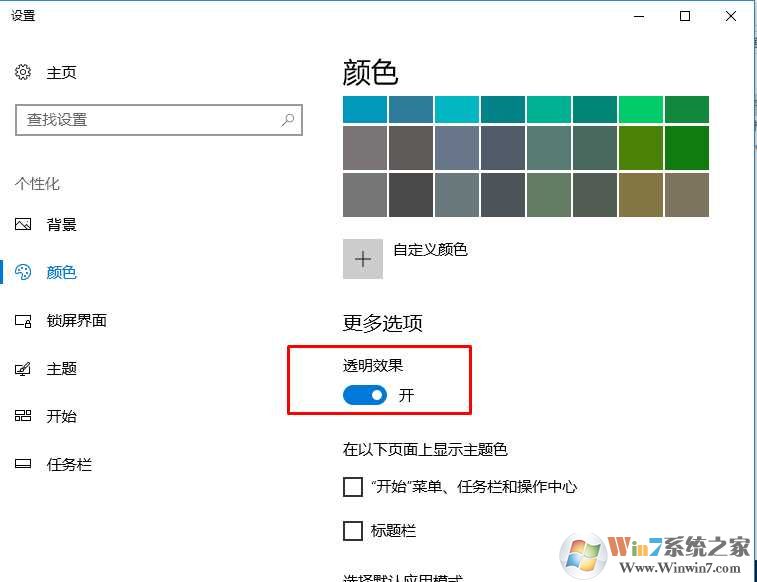Click the 开始 tiles icon
The width and height of the screenshot is (757, 582).
pyautogui.click(x=23, y=416)
